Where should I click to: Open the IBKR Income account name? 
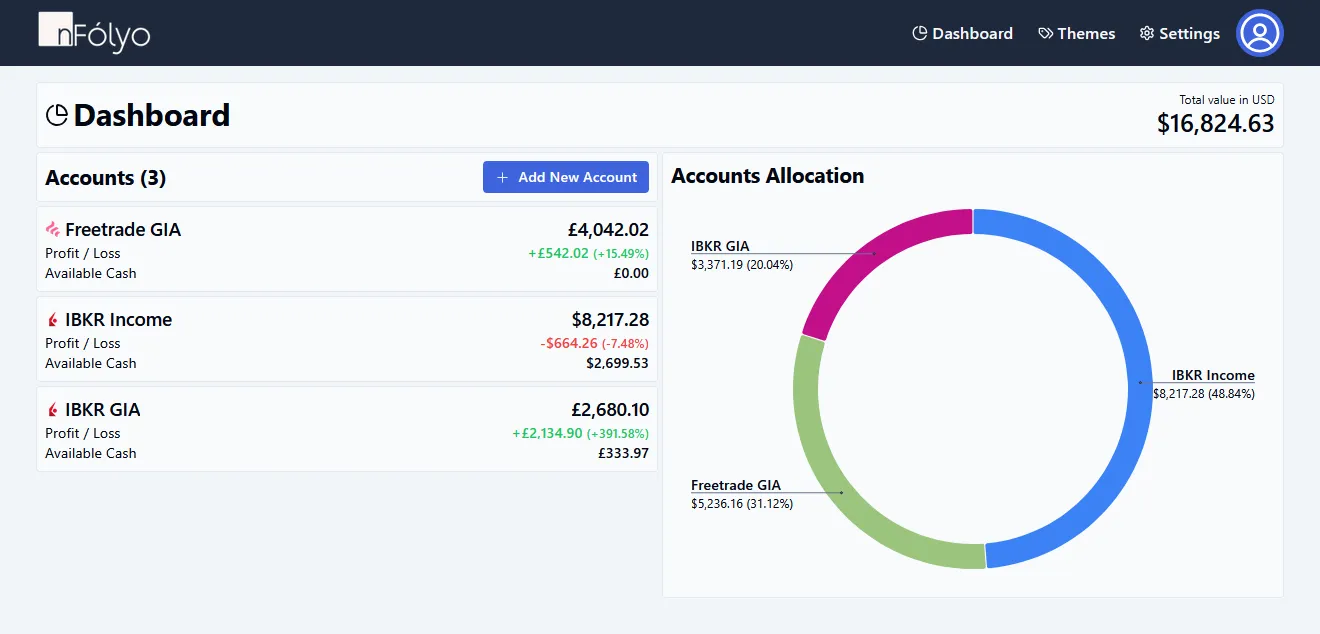[x=118, y=320]
